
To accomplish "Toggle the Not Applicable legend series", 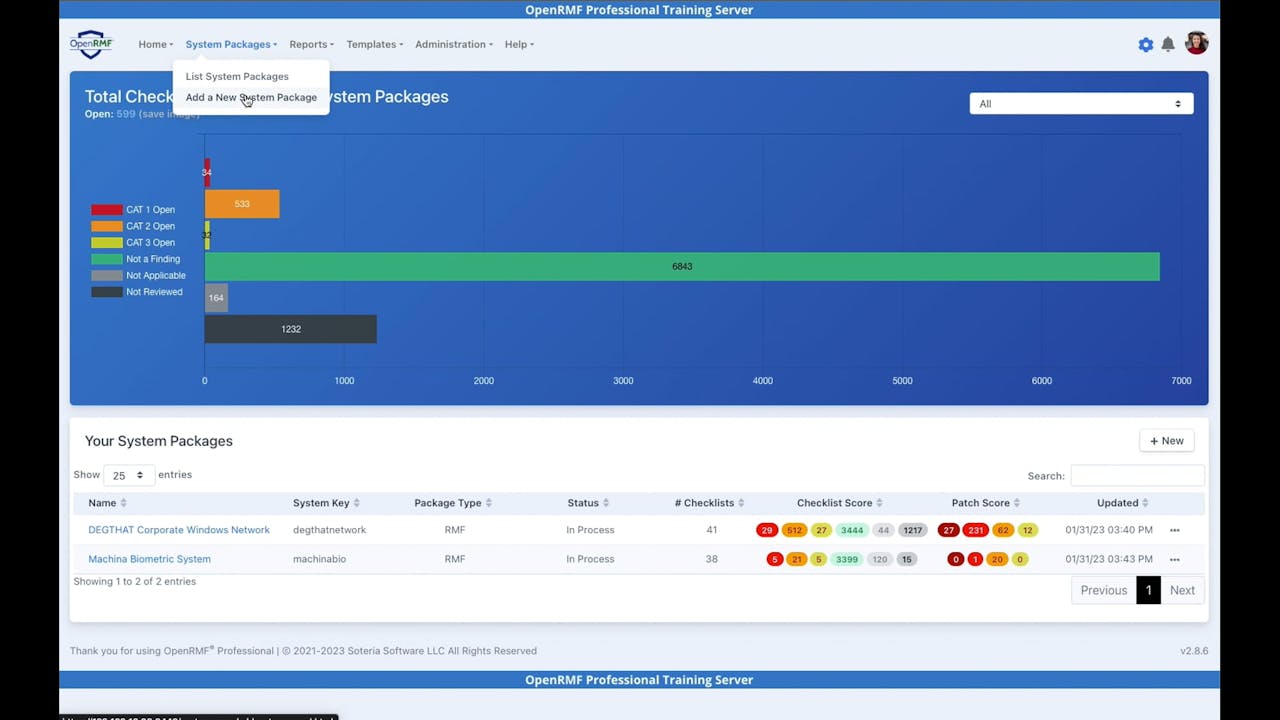I will click(155, 275).
